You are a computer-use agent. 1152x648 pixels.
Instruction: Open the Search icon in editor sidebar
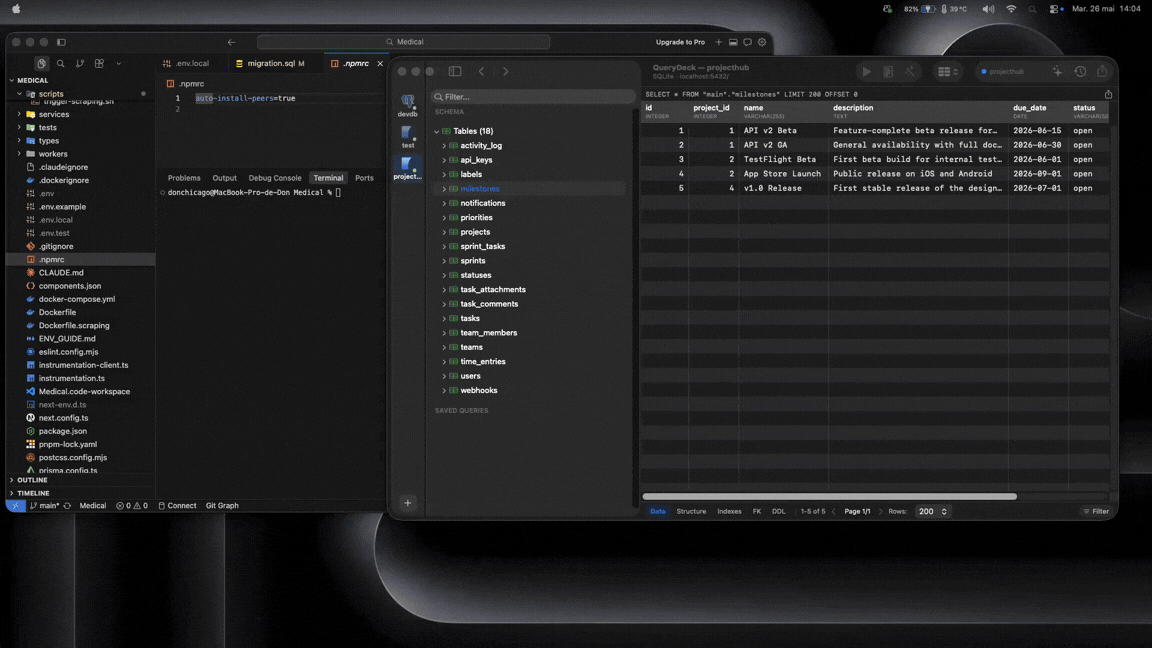[x=61, y=64]
